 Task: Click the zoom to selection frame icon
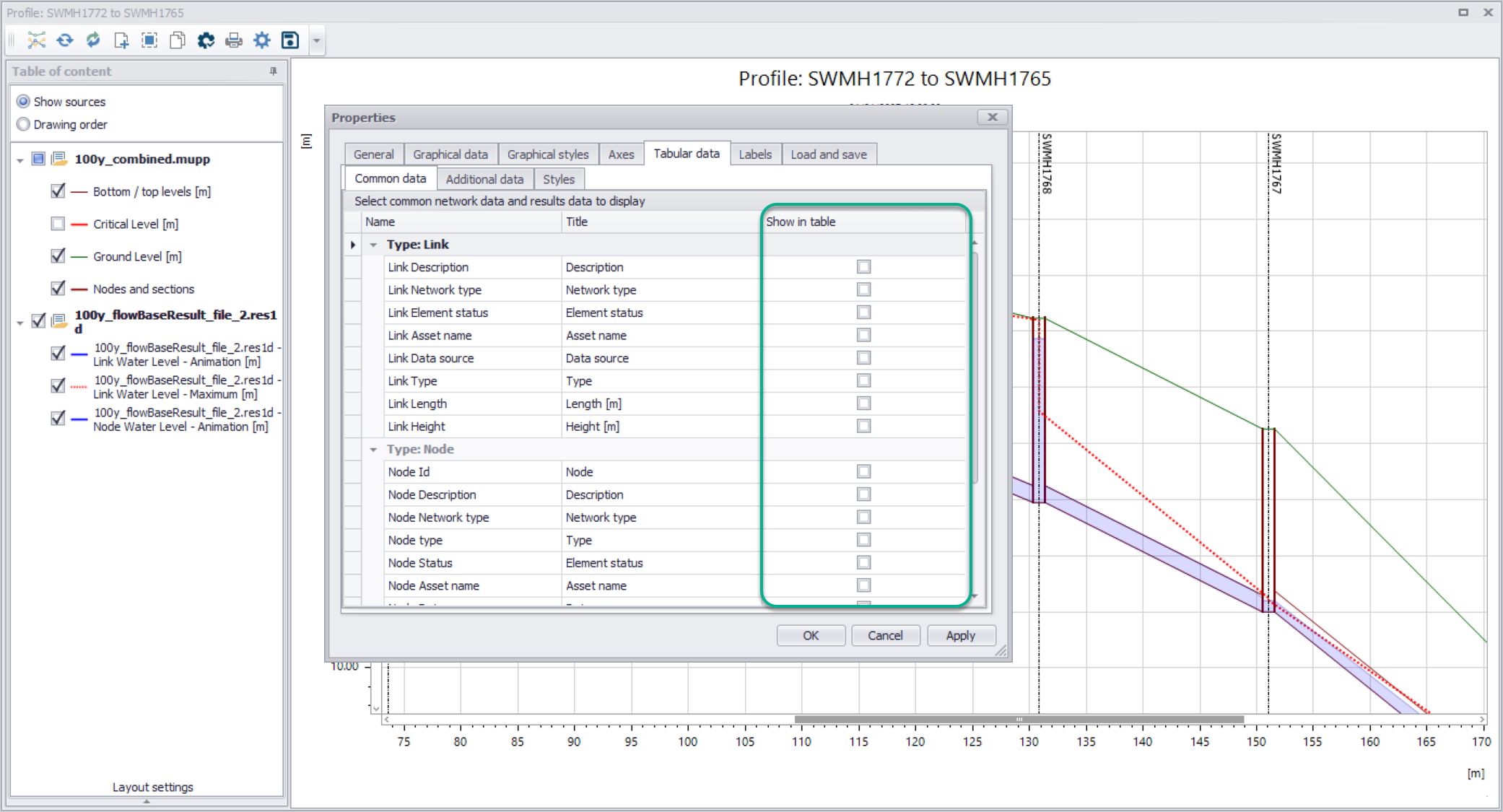[x=149, y=40]
